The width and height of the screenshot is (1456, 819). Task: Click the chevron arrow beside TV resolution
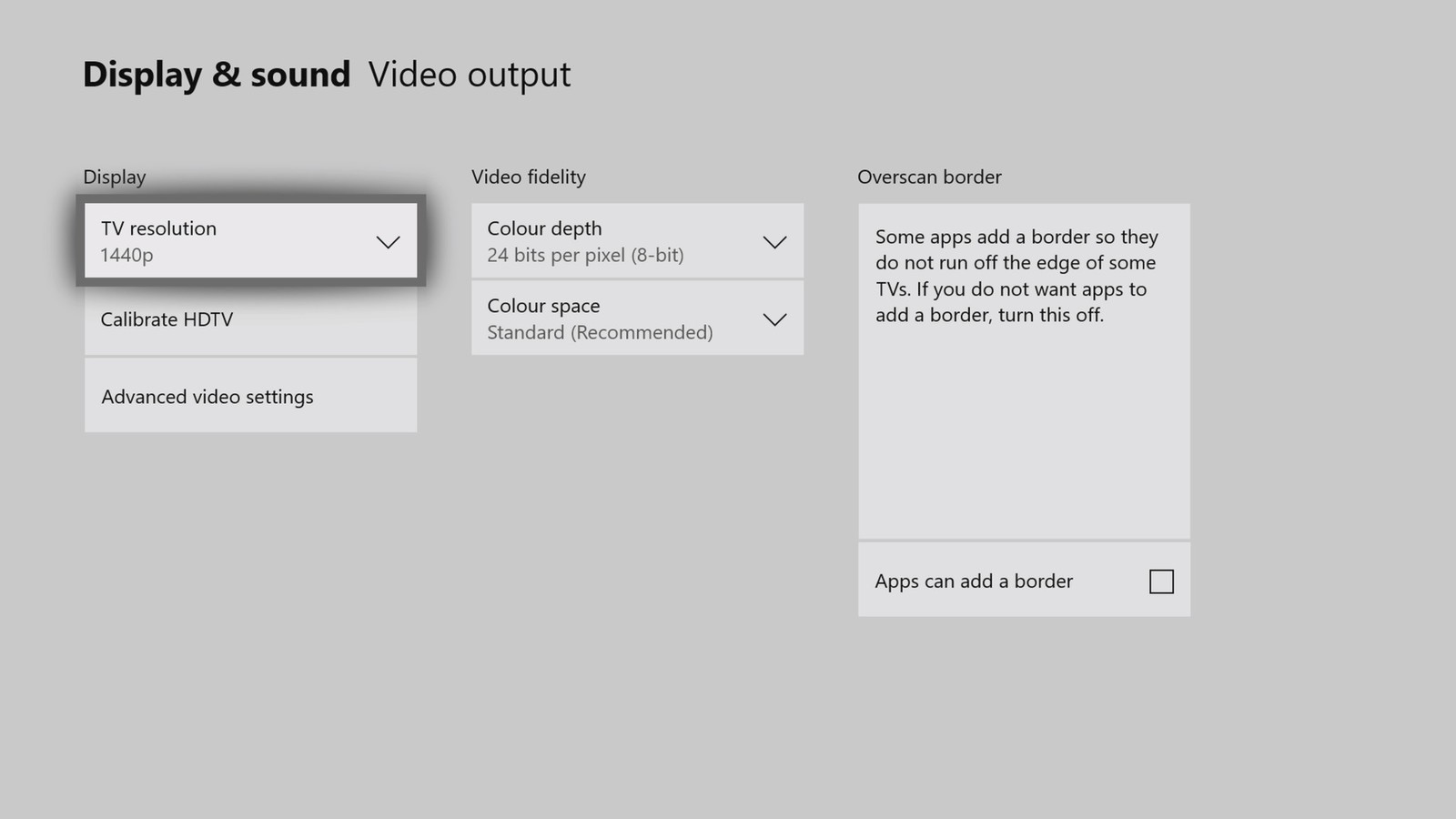pyautogui.click(x=388, y=242)
